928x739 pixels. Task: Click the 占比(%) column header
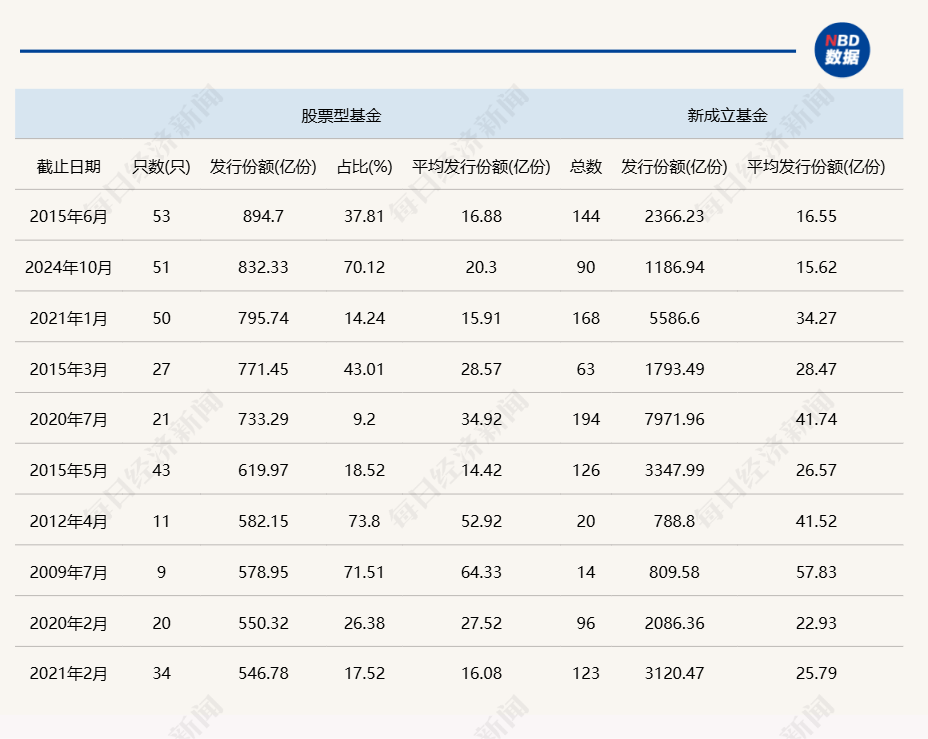(365, 167)
